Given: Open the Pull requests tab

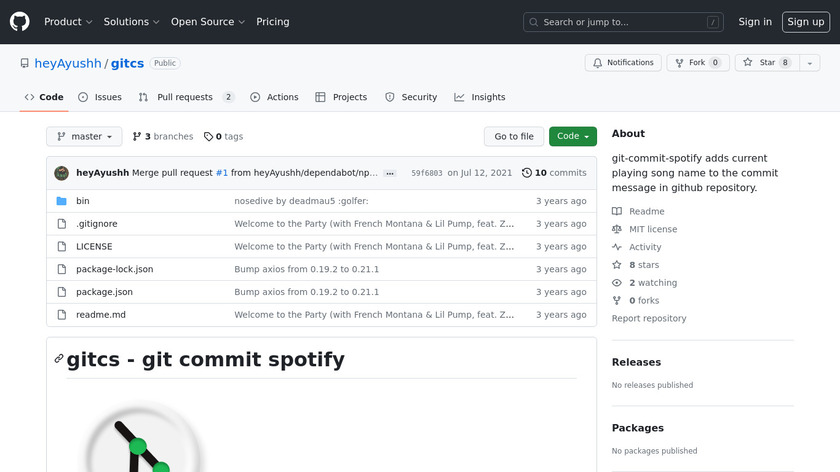Looking at the screenshot, I should pos(185,97).
